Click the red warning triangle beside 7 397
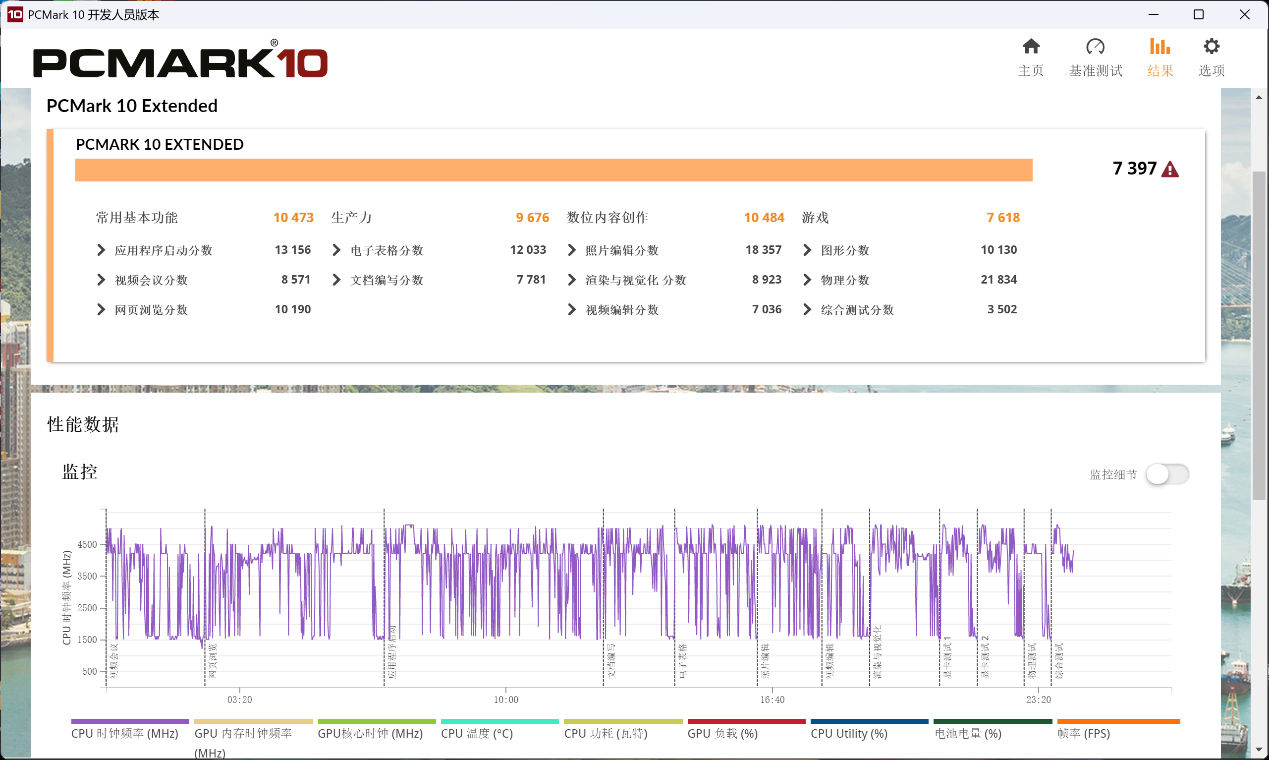Image resolution: width=1269 pixels, height=760 pixels. tap(1169, 170)
